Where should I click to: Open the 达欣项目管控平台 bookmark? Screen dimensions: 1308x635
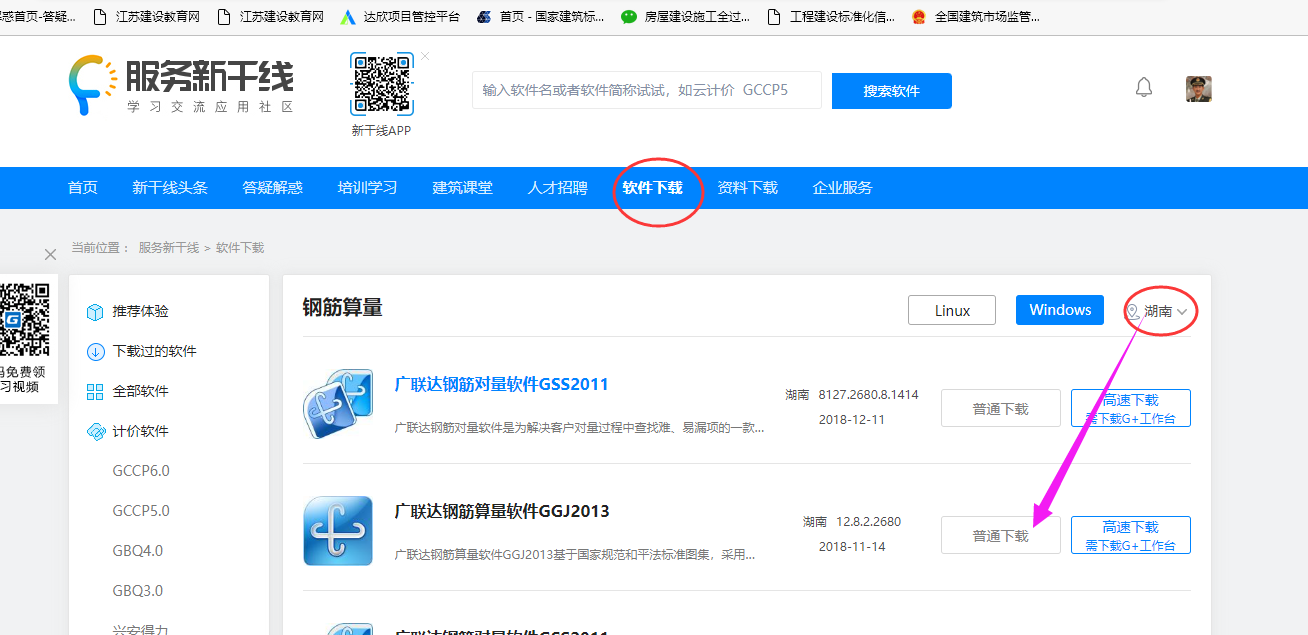pyautogui.click(x=400, y=16)
